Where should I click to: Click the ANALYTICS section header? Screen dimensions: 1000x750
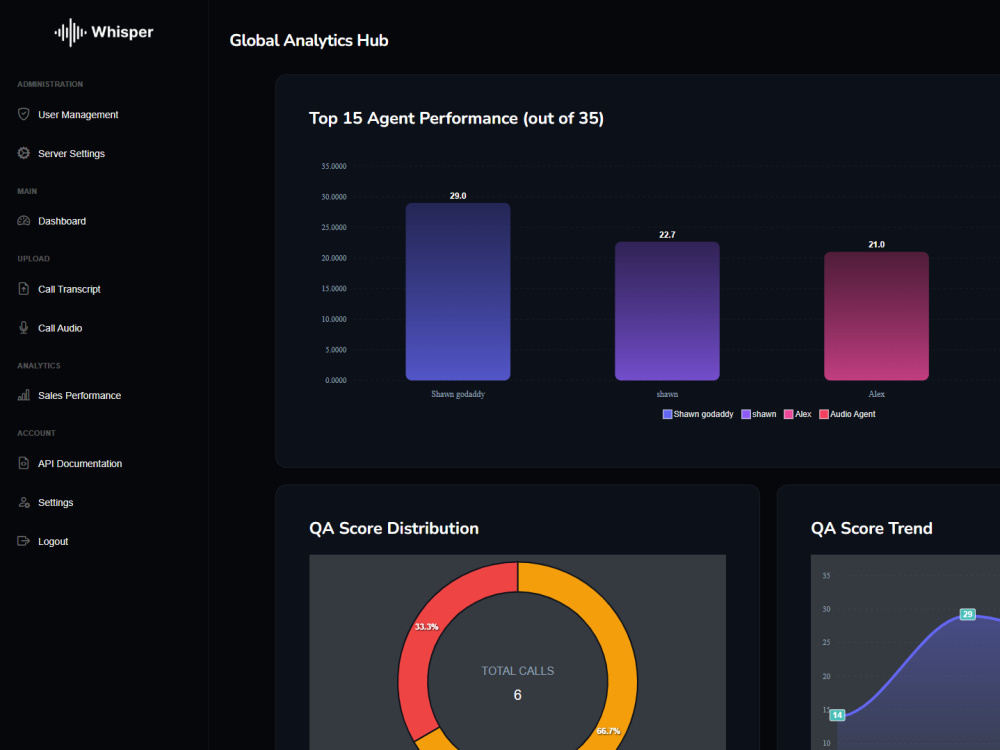click(39, 366)
